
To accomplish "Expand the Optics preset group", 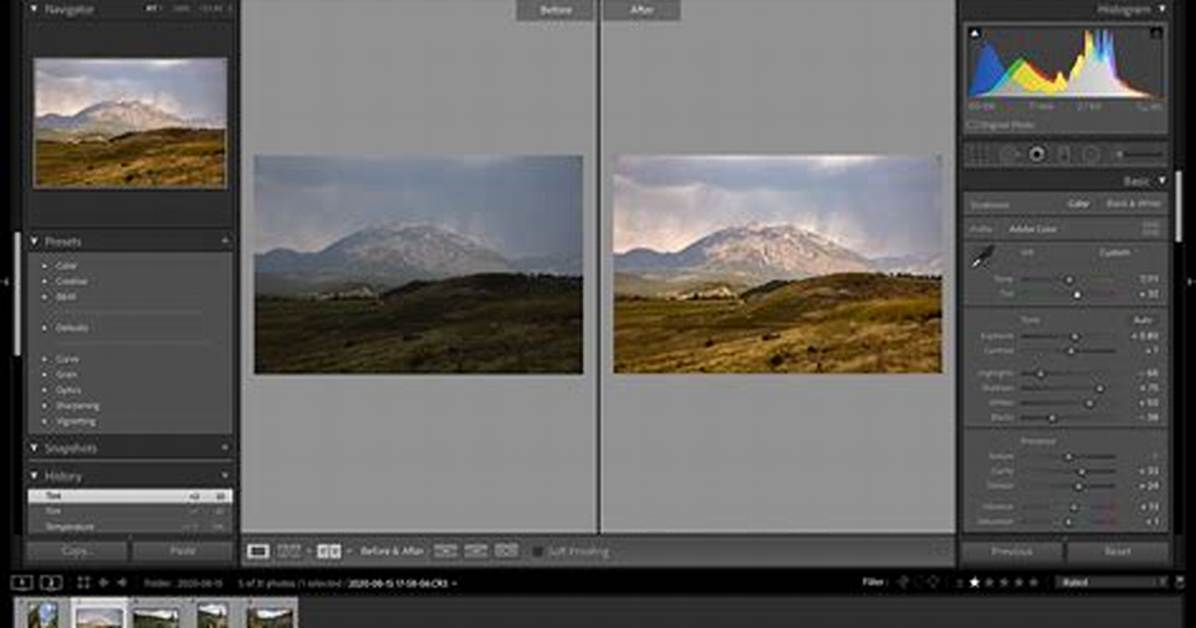I will point(44,390).
